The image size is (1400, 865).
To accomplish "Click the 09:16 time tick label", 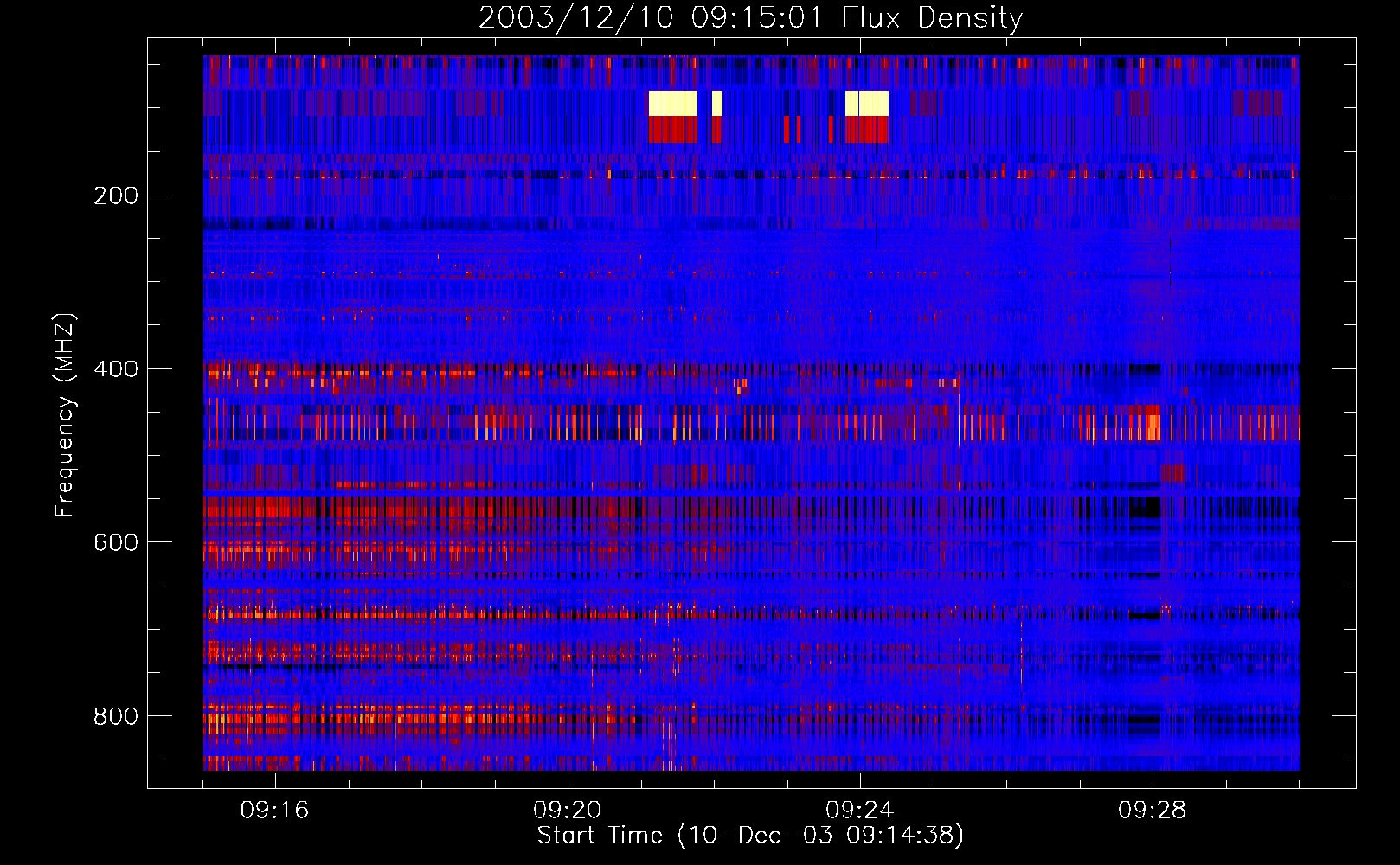I will pyautogui.click(x=275, y=811).
